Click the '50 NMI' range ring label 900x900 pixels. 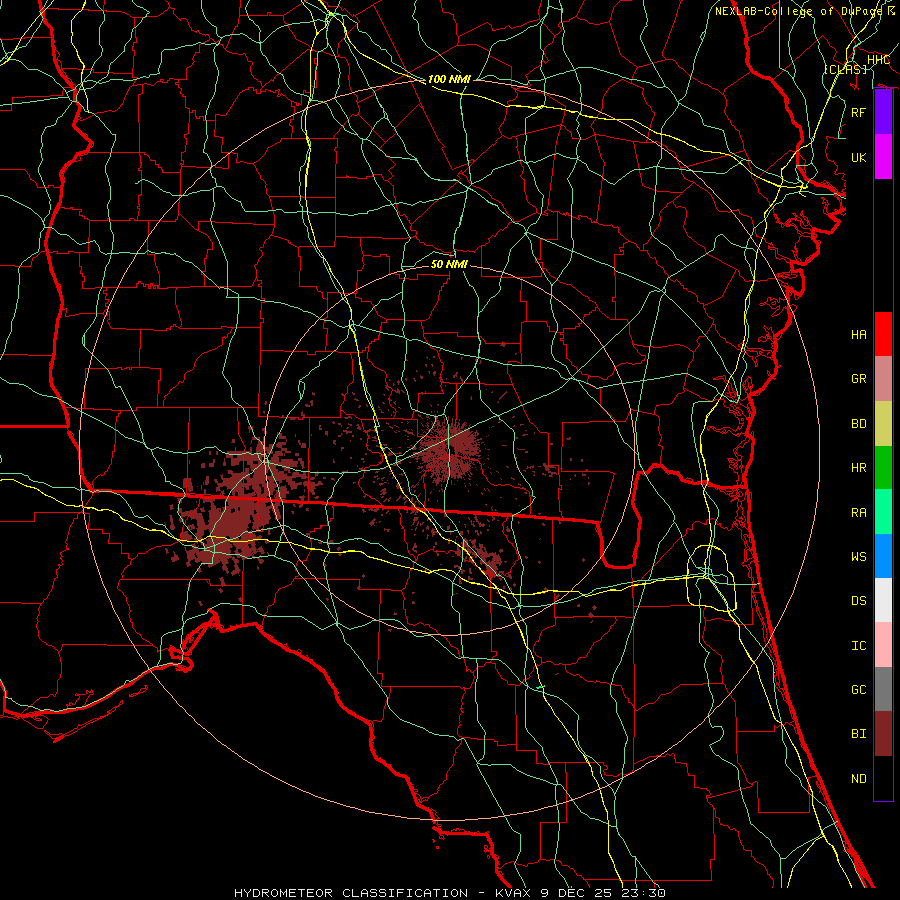[x=449, y=264]
